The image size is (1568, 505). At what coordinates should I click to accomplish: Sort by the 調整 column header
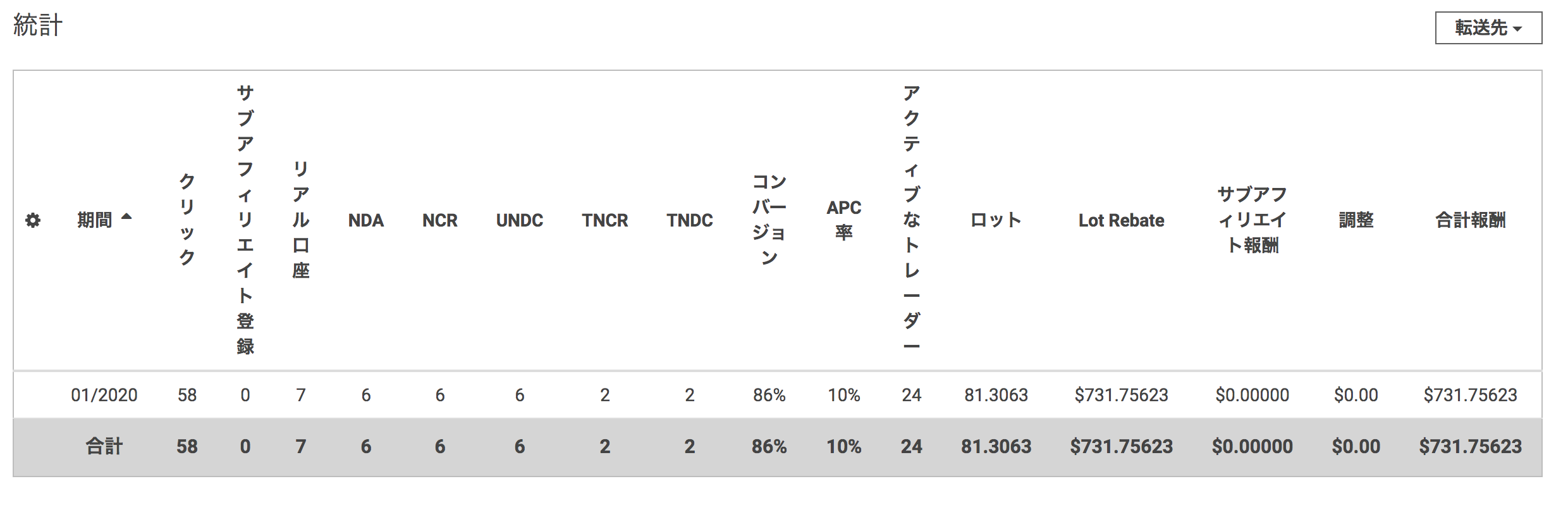click(x=1356, y=220)
